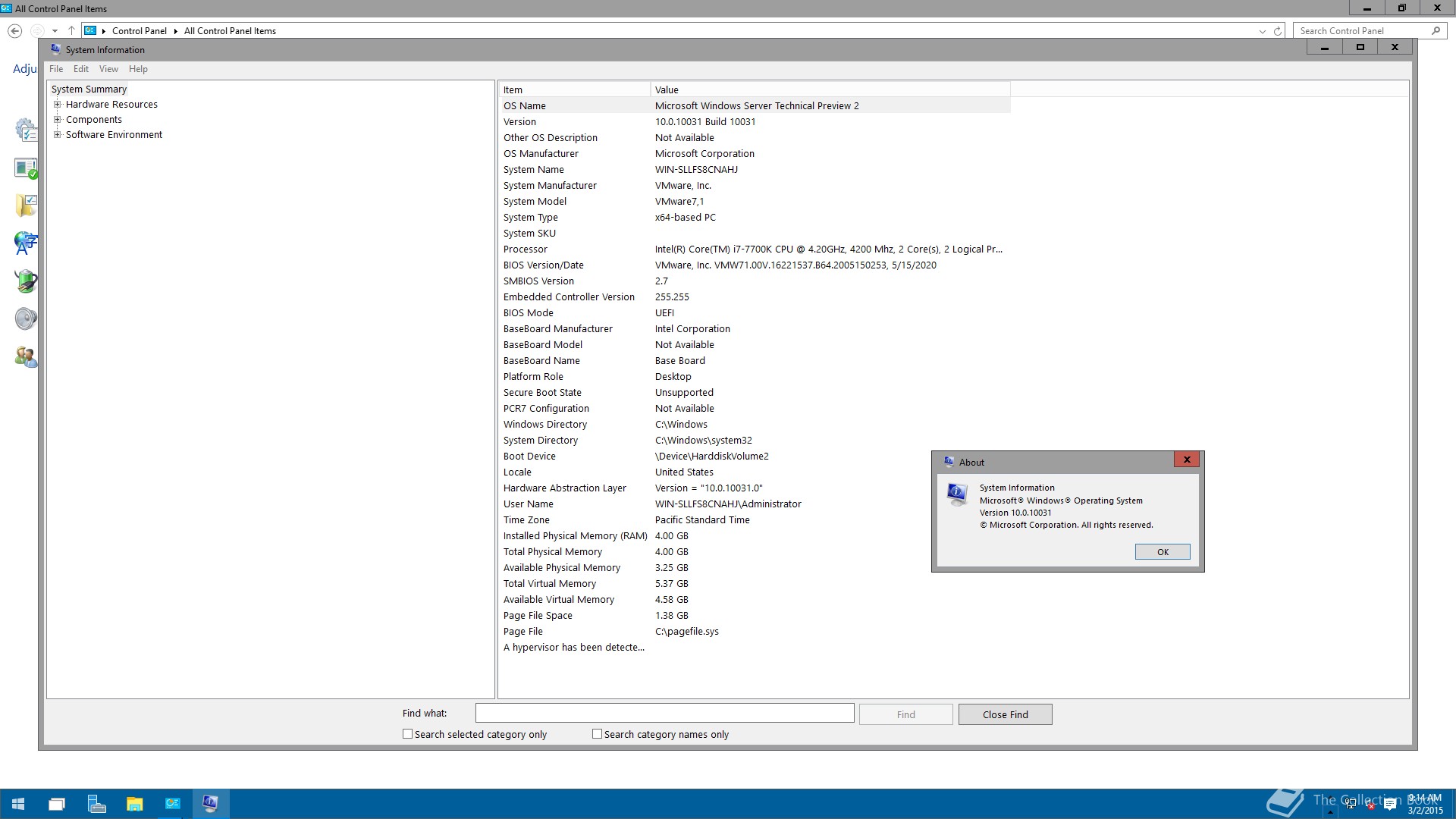Viewport: 1456px width, 819px height.
Task: Open recent locations dropdown arrow
Action: pos(55,31)
